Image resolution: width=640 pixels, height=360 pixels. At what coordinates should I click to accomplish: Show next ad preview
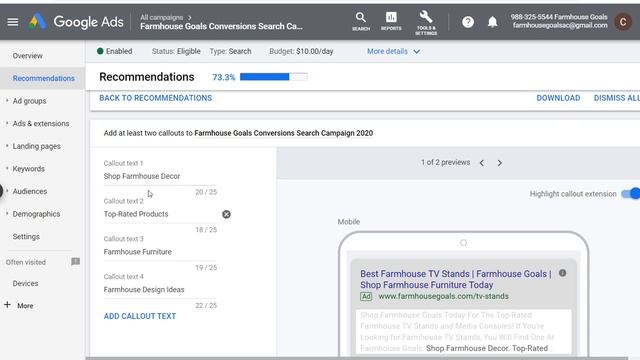point(500,163)
